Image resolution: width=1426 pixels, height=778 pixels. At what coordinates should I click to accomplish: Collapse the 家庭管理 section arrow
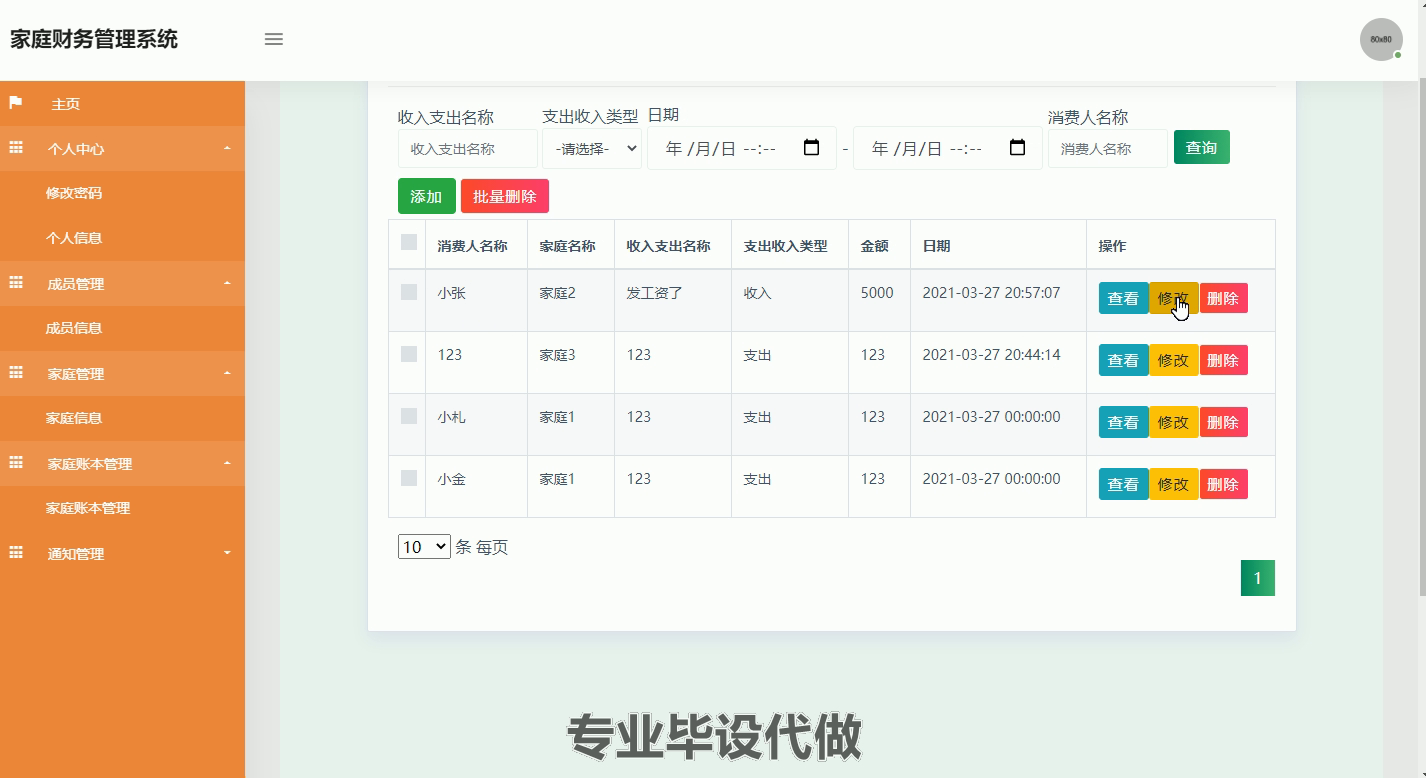pyautogui.click(x=227, y=373)
